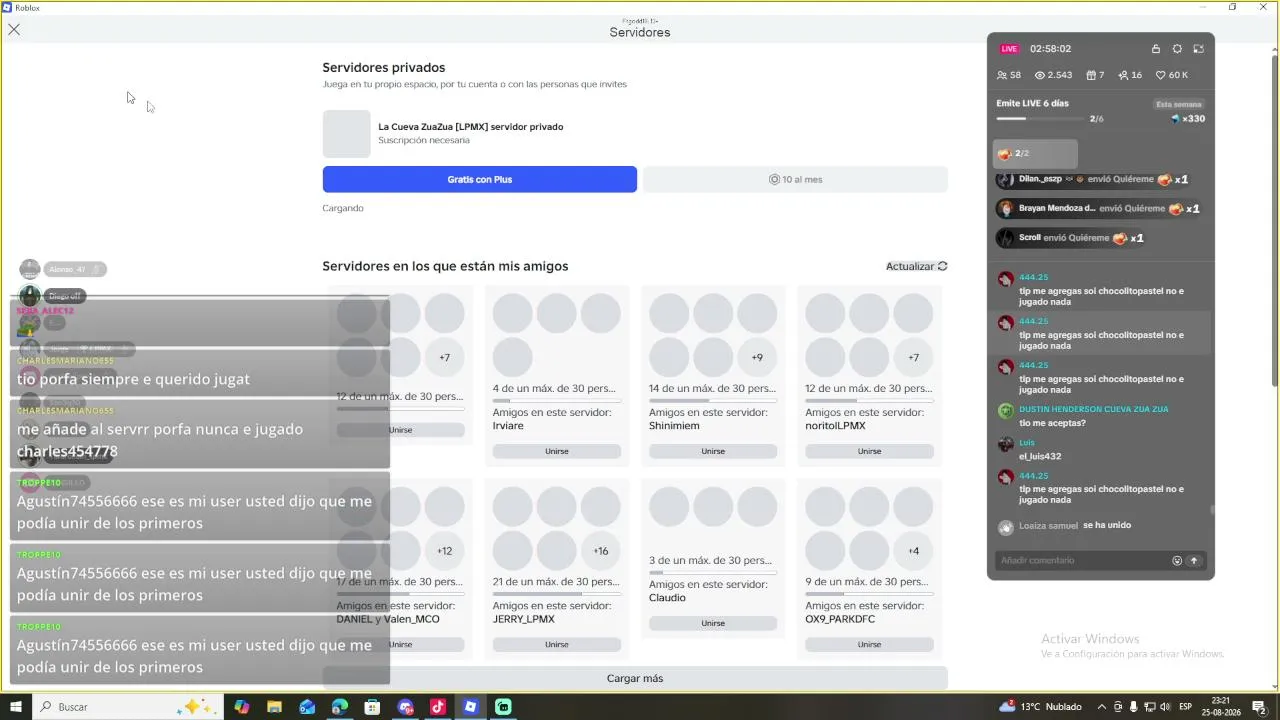The image size is (1280, 720).
Task: Click the volume speaker icon in the system tray
Action: pos(1165,707)
